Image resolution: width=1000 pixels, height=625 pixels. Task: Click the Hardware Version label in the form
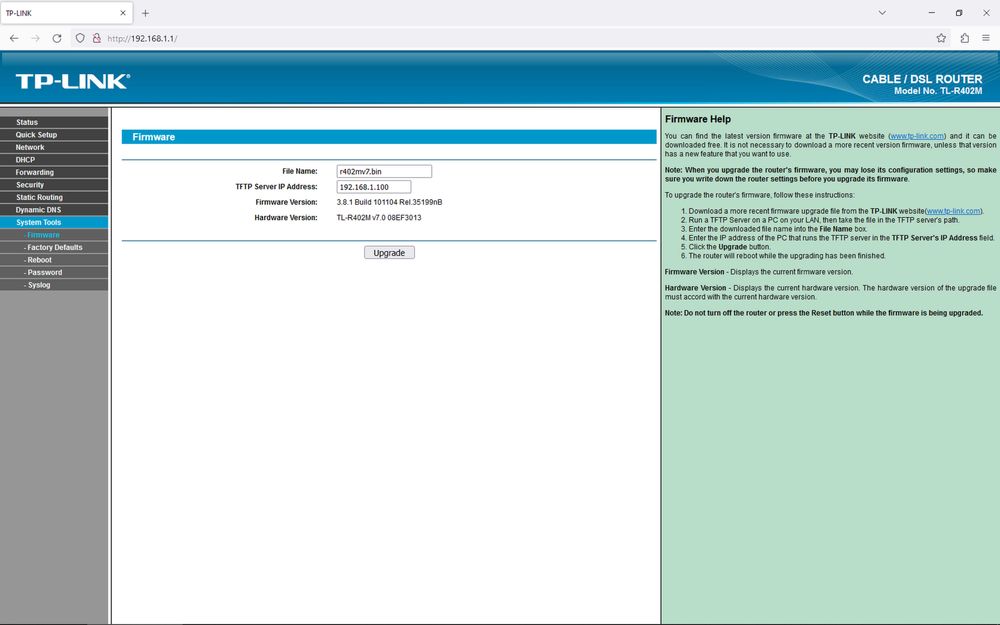click(286, 217)
